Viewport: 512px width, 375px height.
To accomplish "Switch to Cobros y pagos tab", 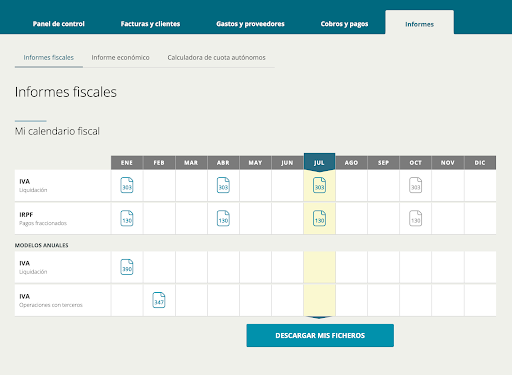I will pyautogui.click(x=344, y=24).
